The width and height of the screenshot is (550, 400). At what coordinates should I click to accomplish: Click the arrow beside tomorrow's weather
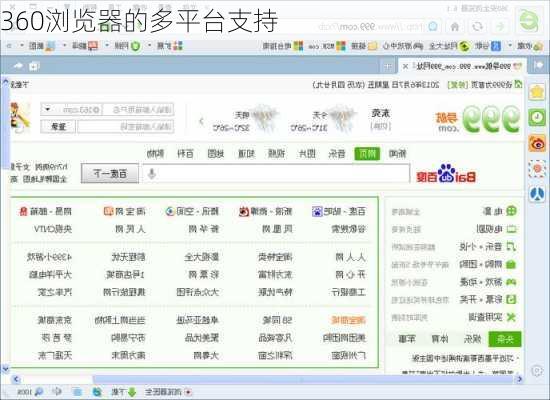(x=201, y=121)
